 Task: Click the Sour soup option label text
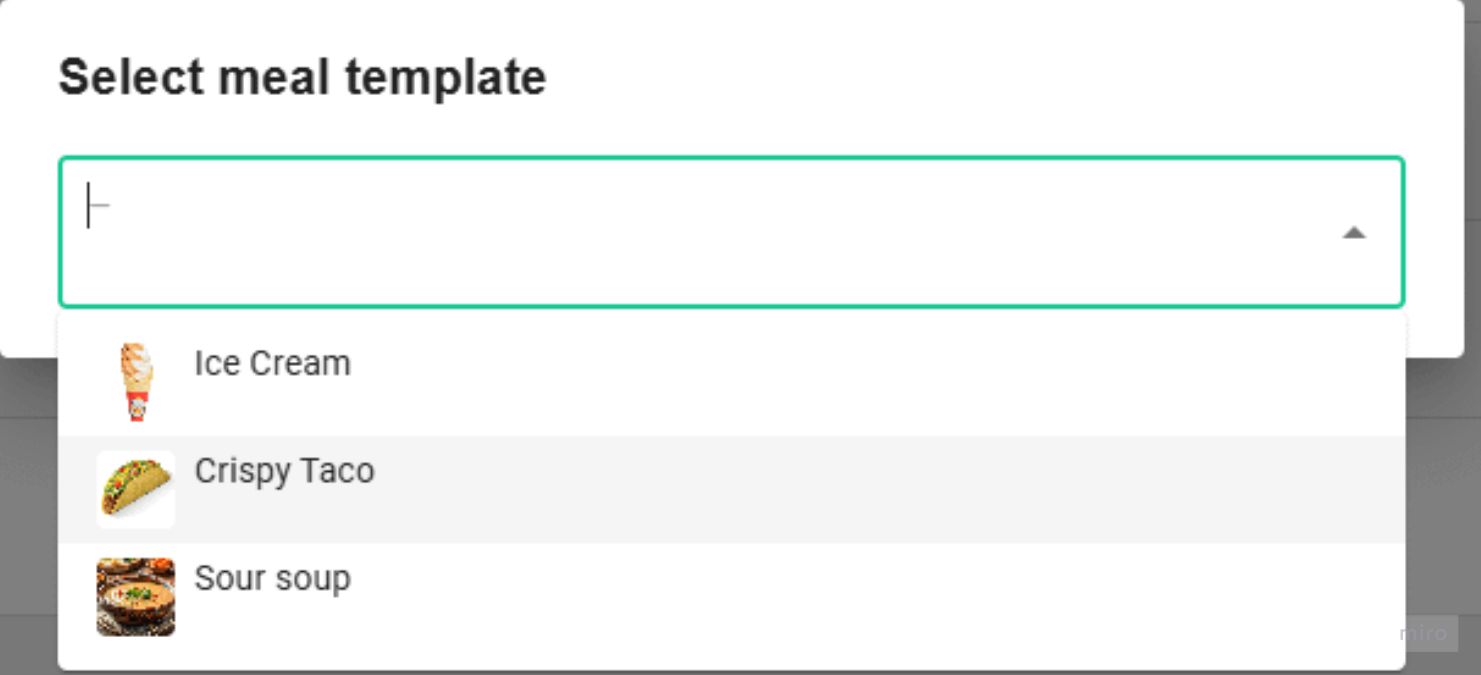[x=272, y=578]
